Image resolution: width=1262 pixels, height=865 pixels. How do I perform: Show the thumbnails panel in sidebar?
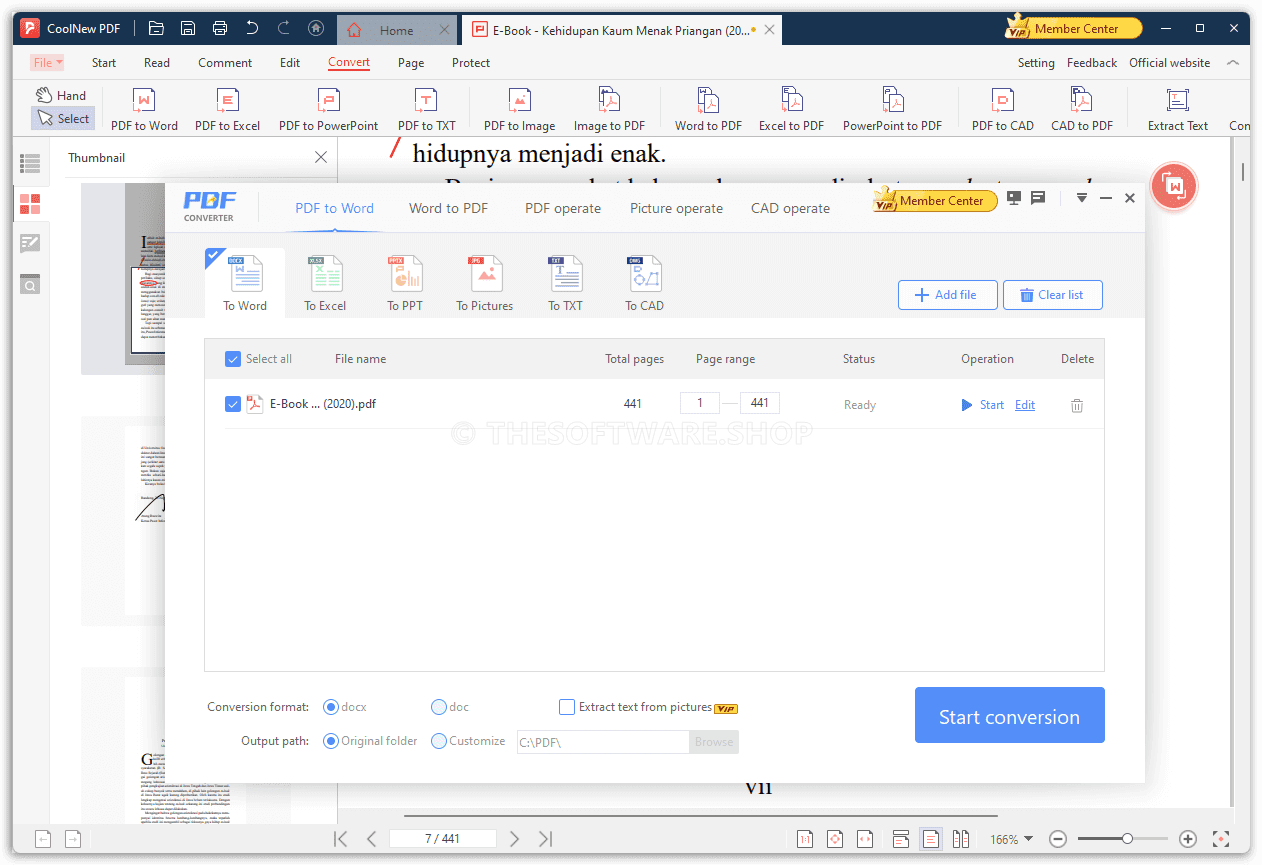(30, 204)
